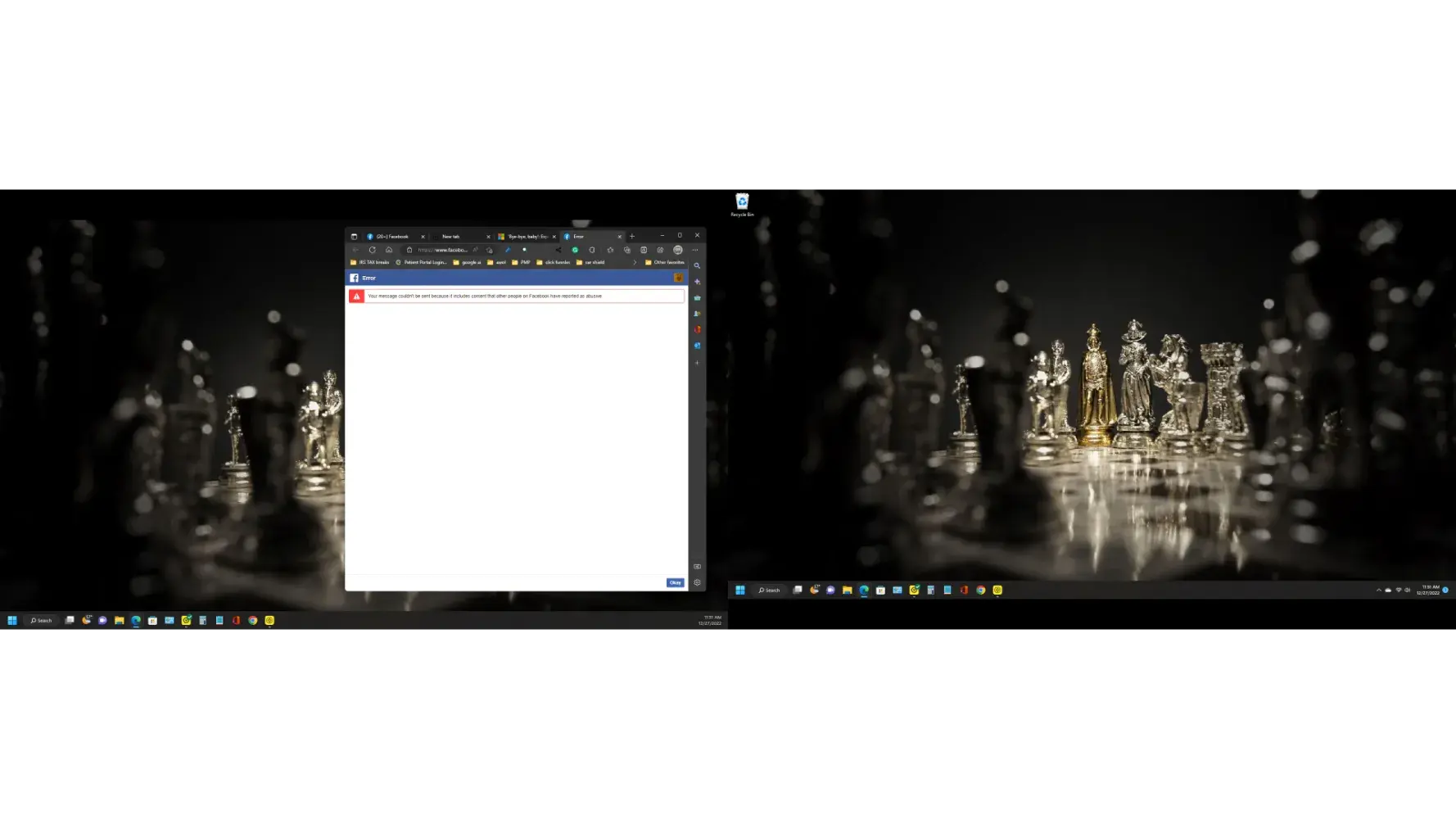Open Discover sparkle icon in Edge sidebar
Viewport: 1456px width, 819px height.
click(697, 282)
